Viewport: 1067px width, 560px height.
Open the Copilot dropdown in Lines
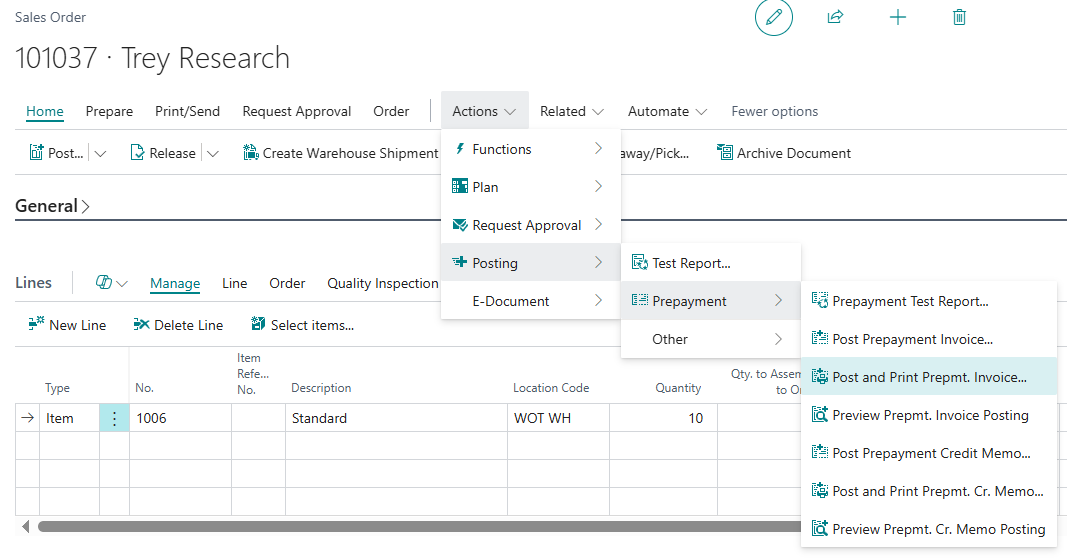(x=112, y=283)
